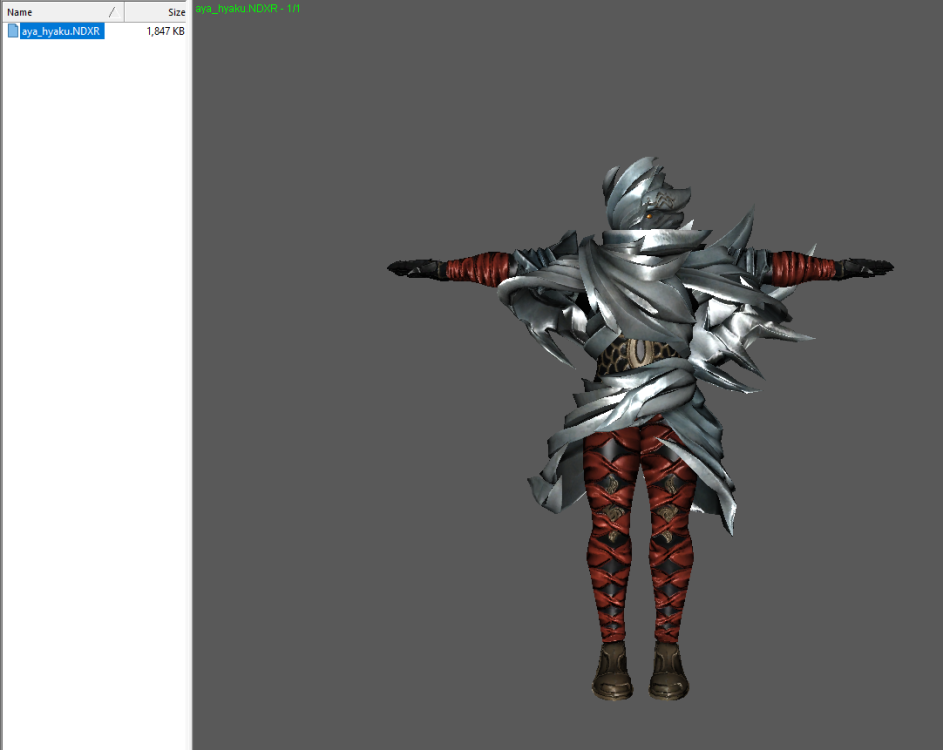Click the green aya_hyaku.NDXR - 1/1 viewport label
943x750 pixels.
point(248,8)
